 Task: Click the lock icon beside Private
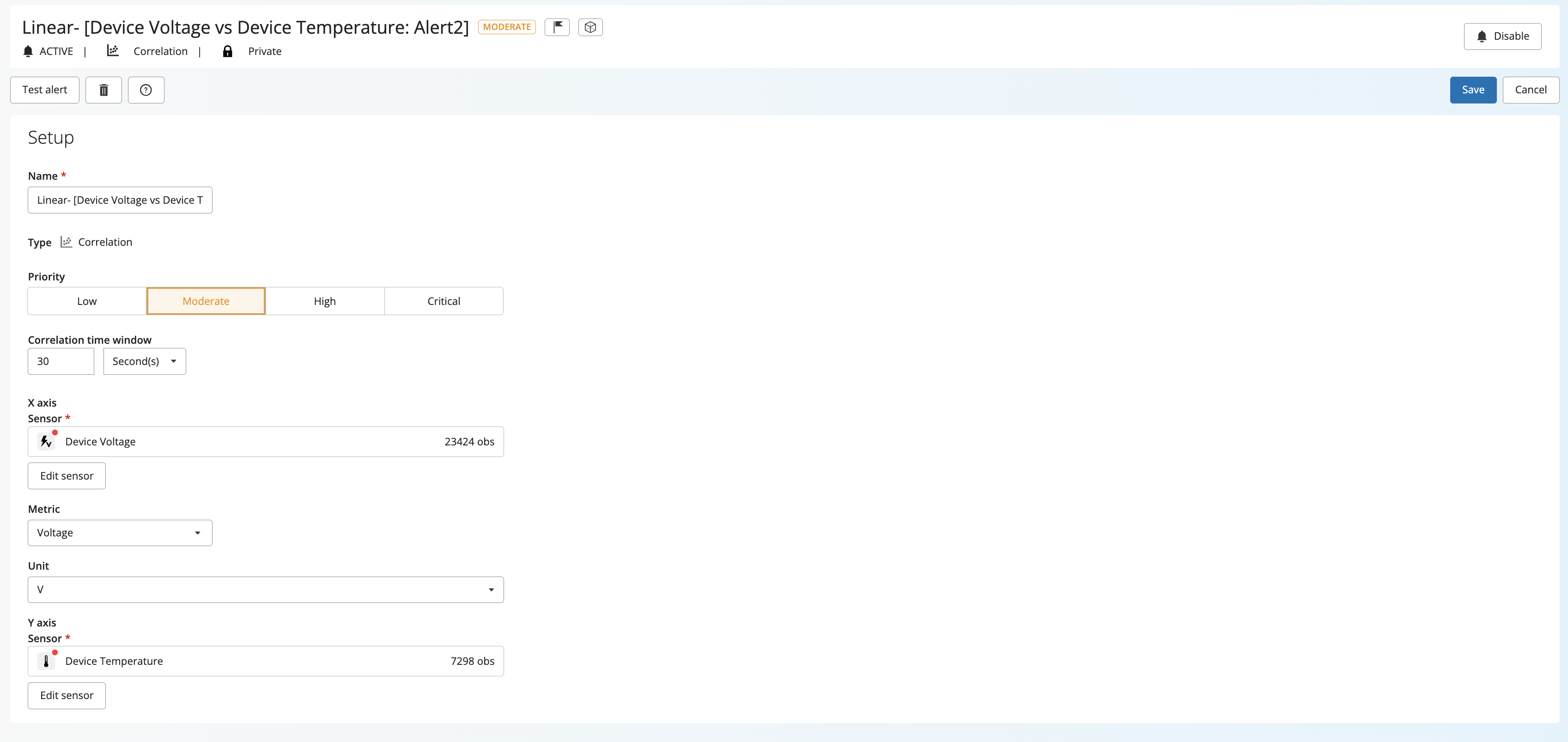tap(227, 51)
